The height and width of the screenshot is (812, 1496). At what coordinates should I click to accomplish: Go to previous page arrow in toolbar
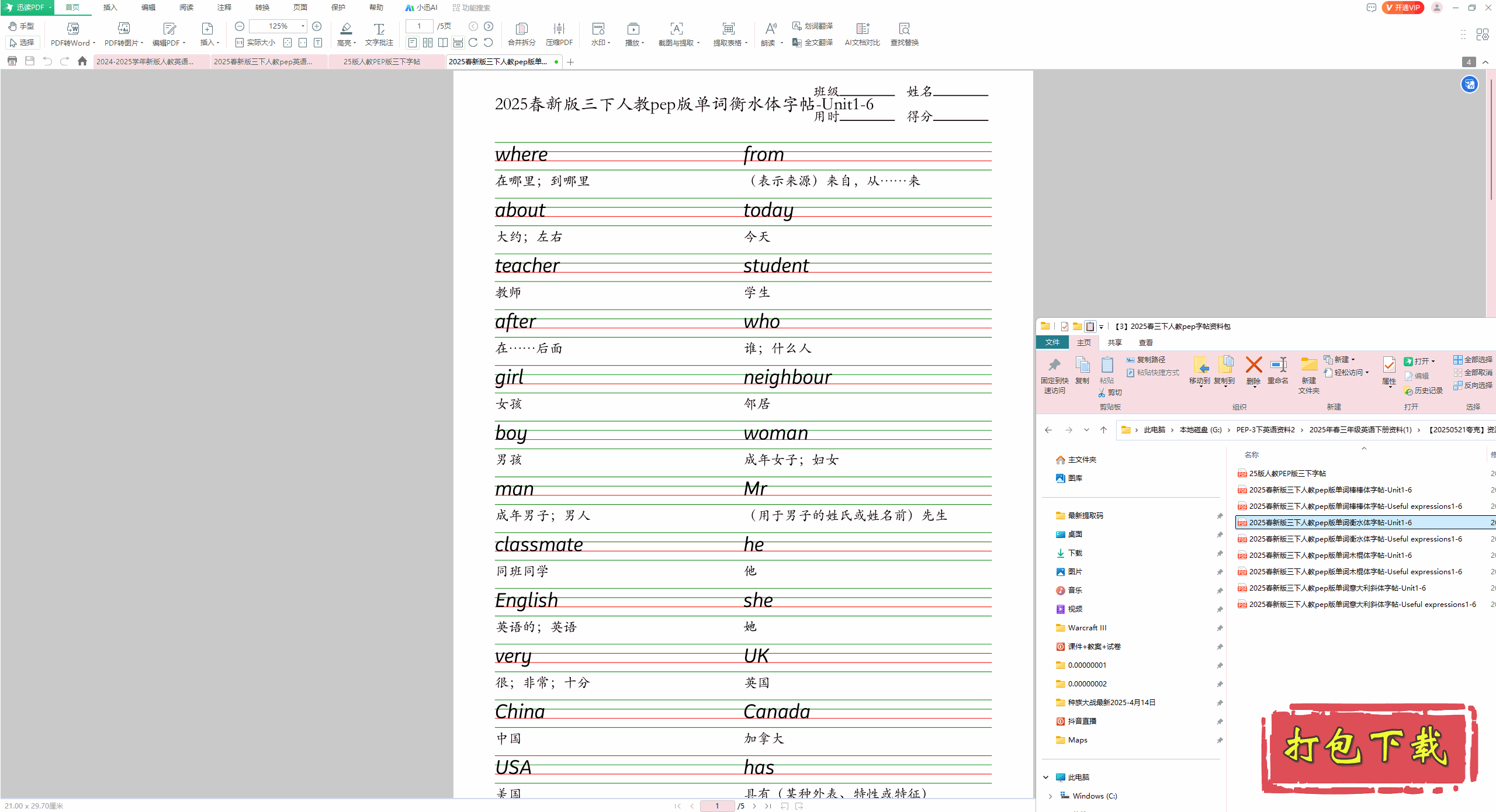click(x=473, y=26)
